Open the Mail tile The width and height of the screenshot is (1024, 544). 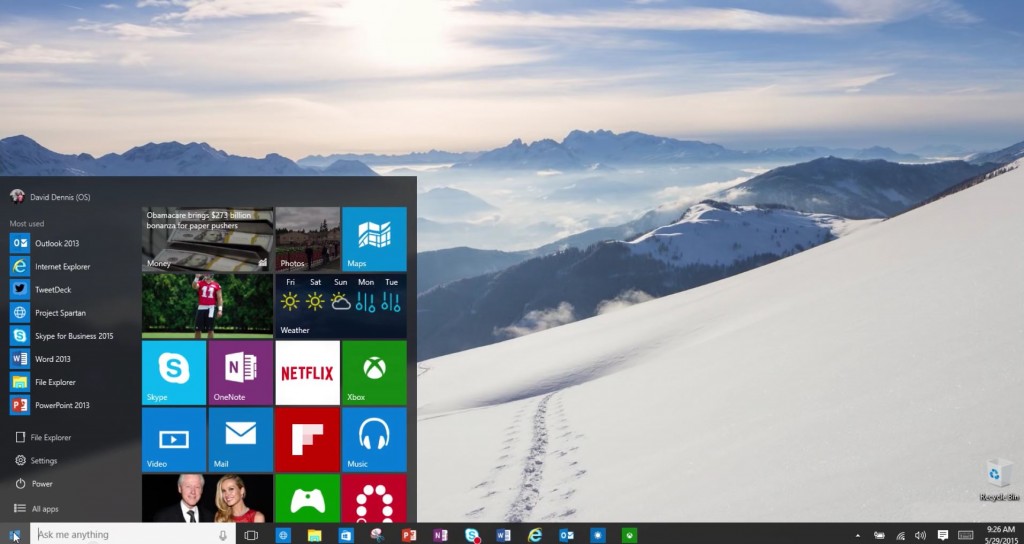240,440
